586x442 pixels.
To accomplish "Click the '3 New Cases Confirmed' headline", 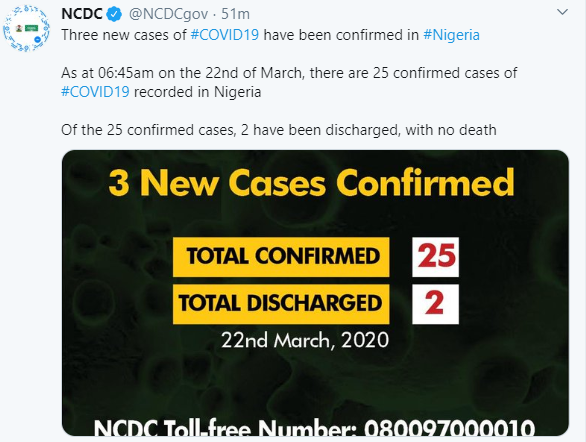I will point(311,183).
